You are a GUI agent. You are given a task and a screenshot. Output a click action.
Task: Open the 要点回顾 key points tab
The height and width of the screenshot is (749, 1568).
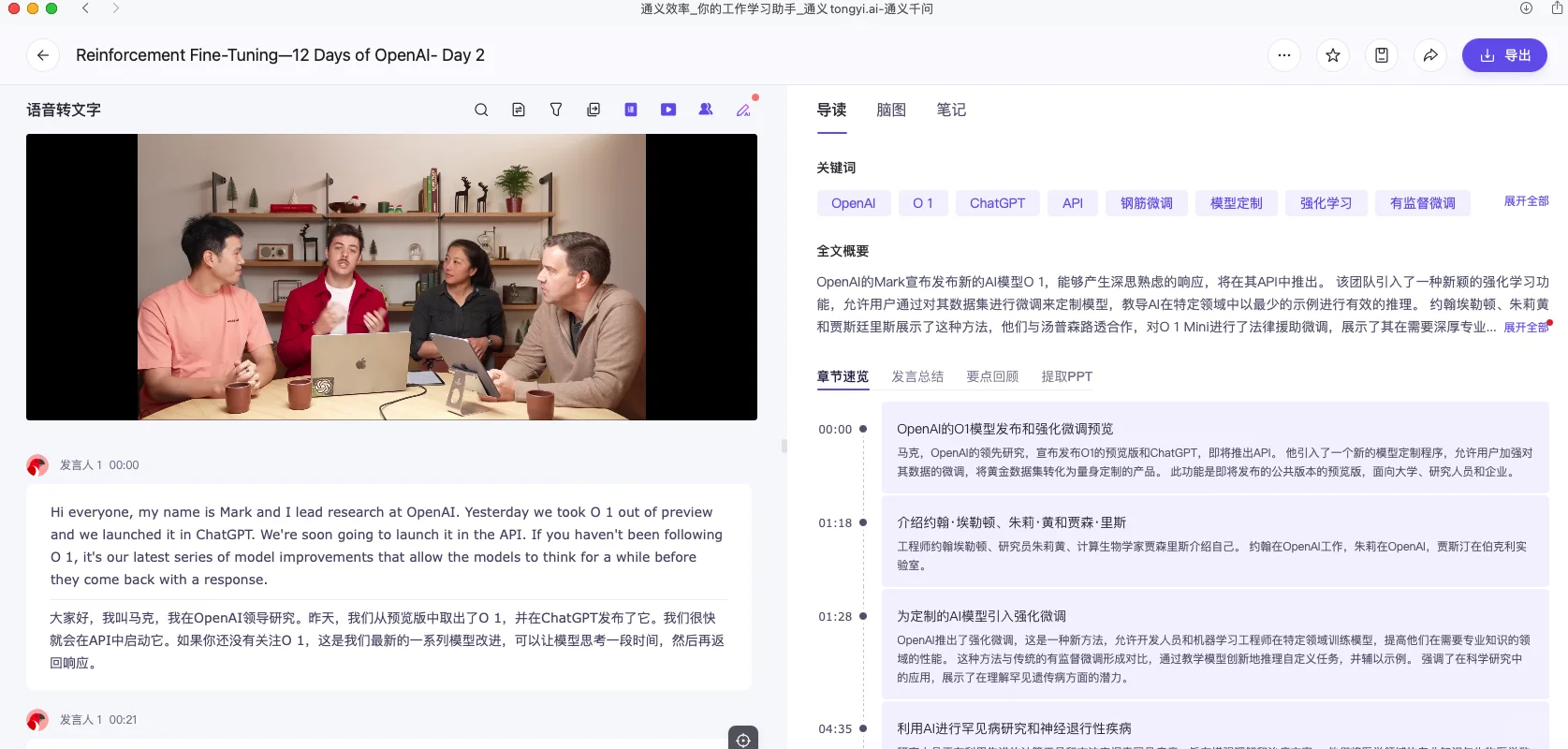[992, 376]
